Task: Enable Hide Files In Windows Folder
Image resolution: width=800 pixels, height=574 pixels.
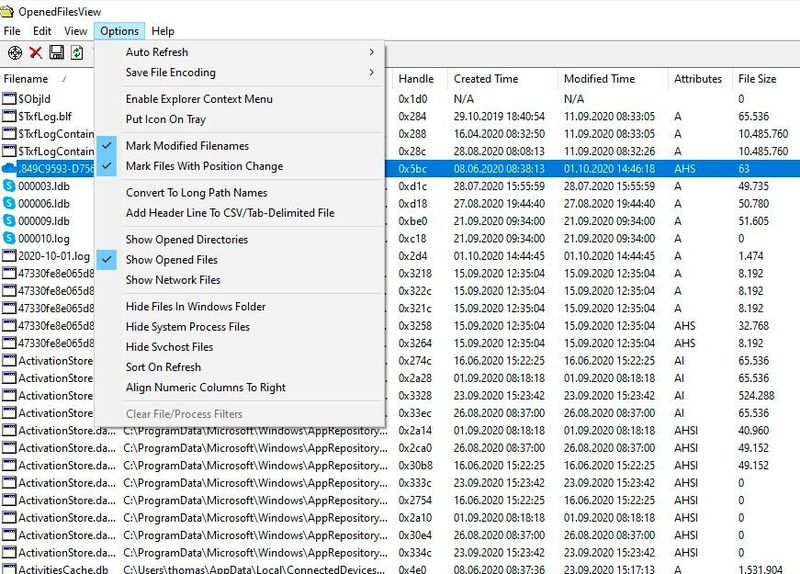Action: (x=239, y=307)
